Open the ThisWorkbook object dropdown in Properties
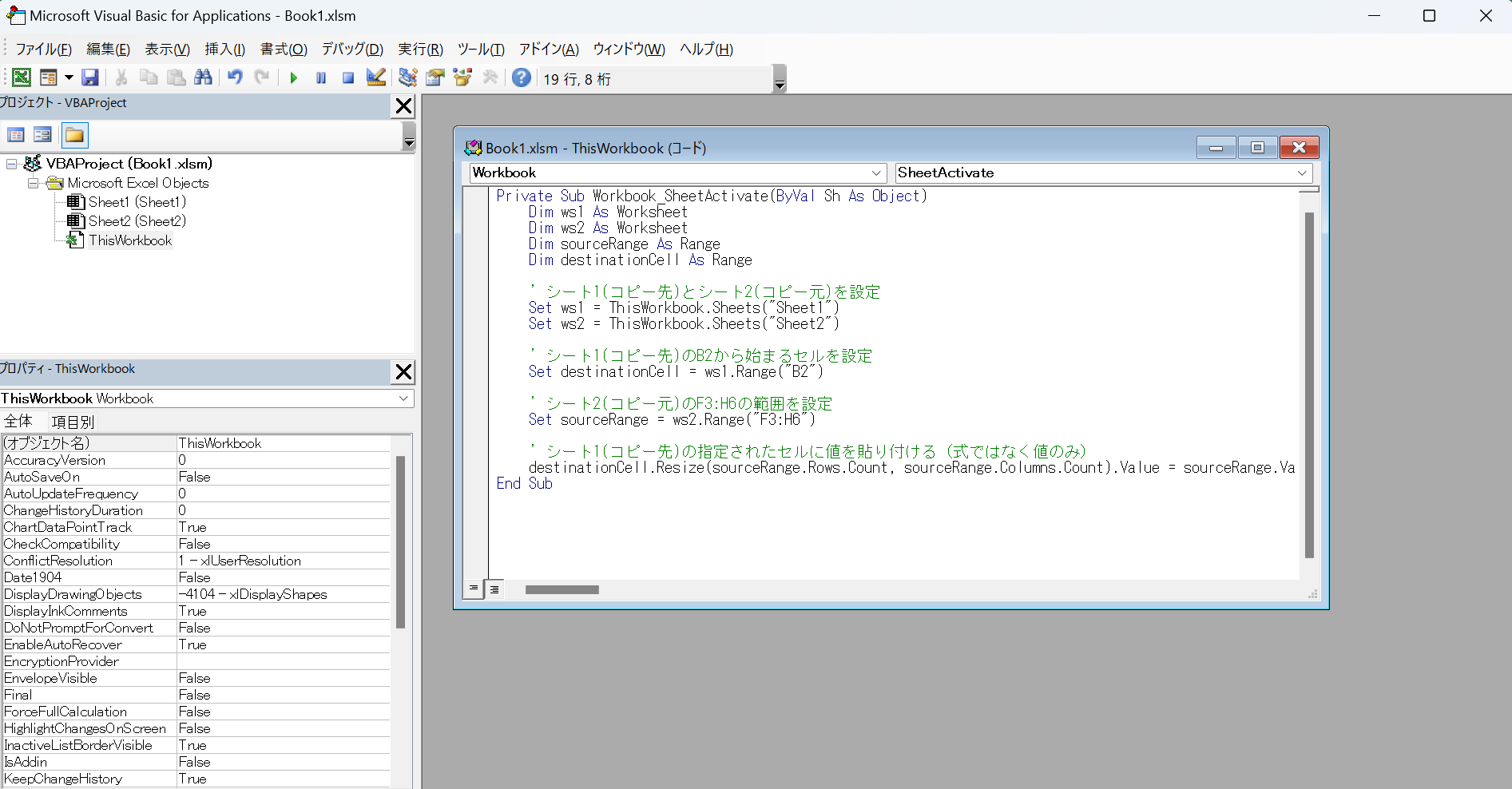1512x789 pixels. [404, 398]
